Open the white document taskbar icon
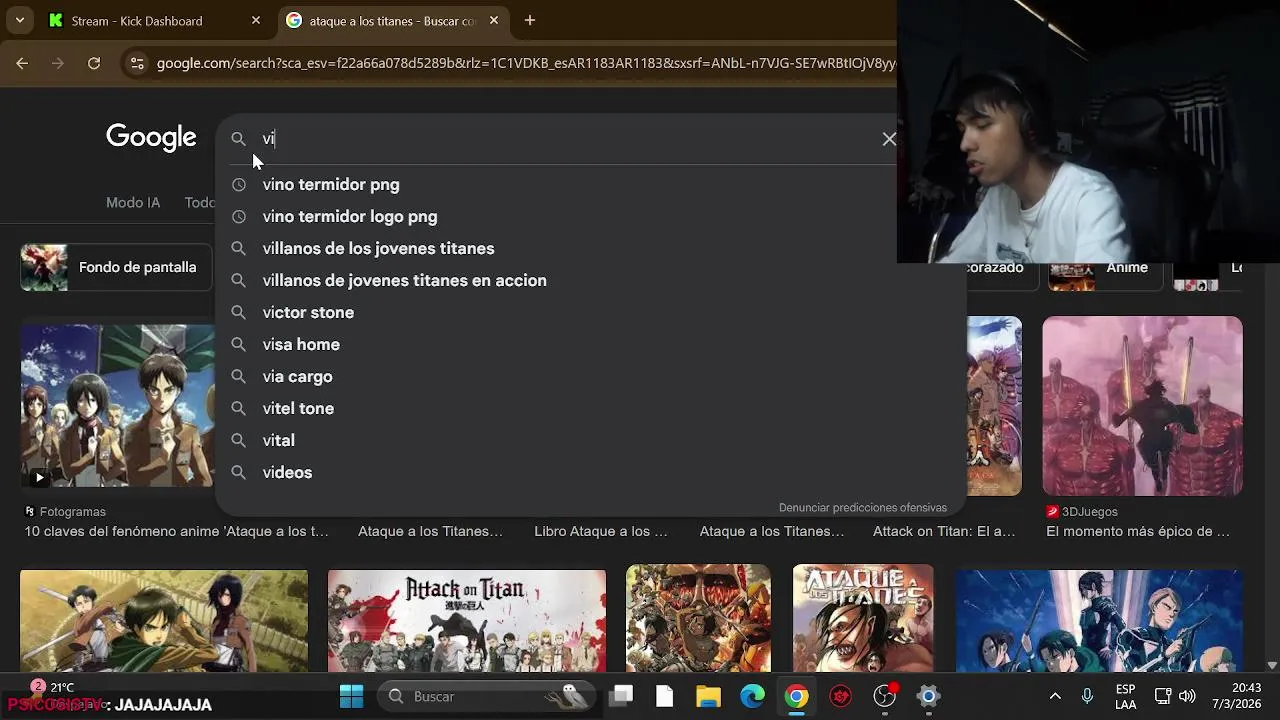The height and width of the screenshot is (720, 1280). tap(665, 696)
